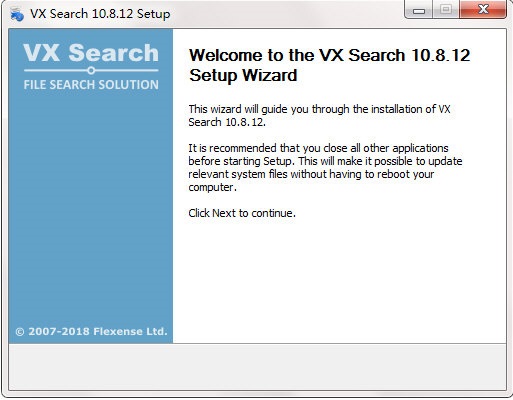Click the grayed-out maximize button
The height and width of the screenshot is (400, 513).
pyautogui.click(x=446, y=10)
